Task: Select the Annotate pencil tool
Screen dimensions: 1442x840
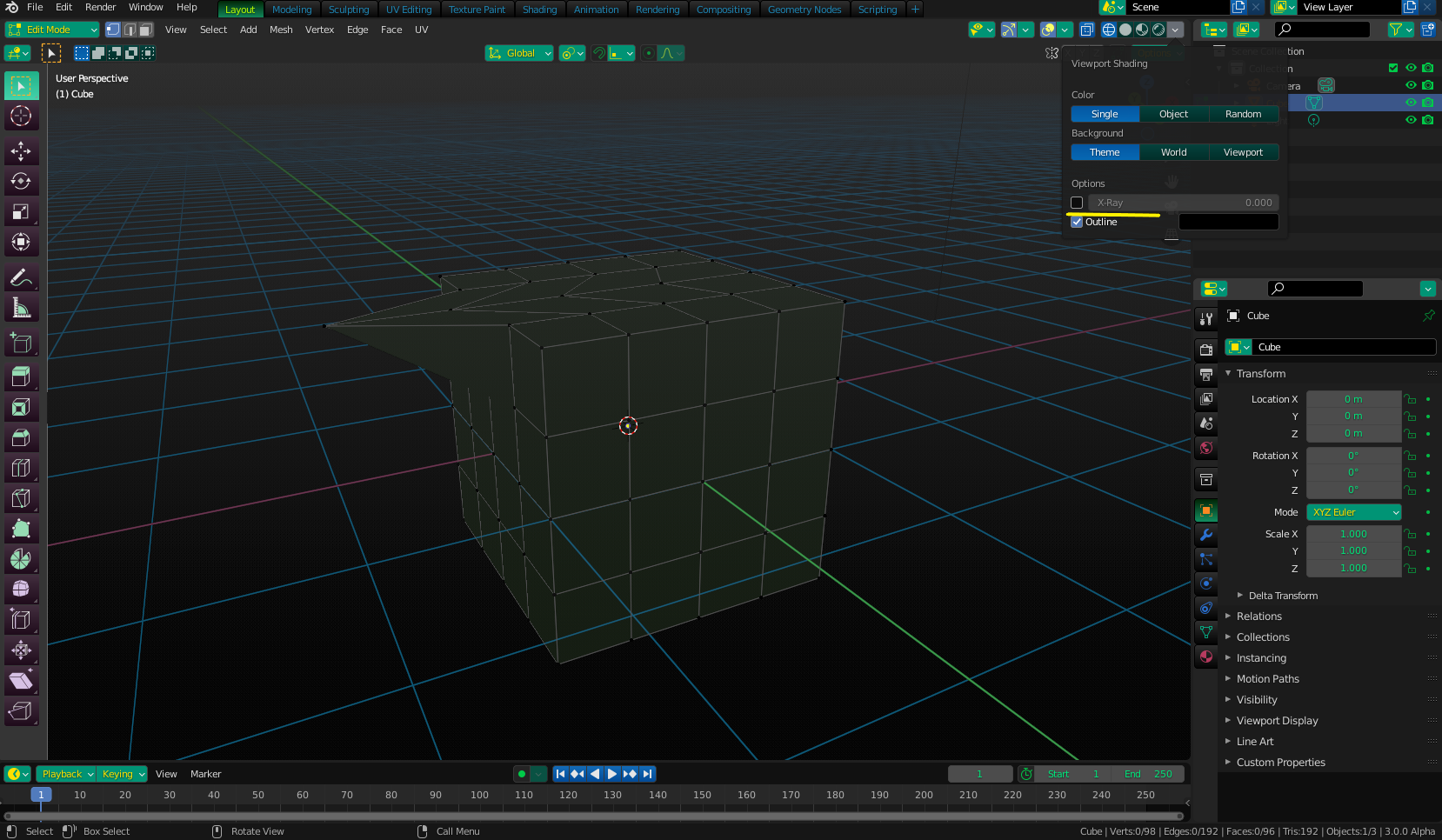Action: coord(21,278)
